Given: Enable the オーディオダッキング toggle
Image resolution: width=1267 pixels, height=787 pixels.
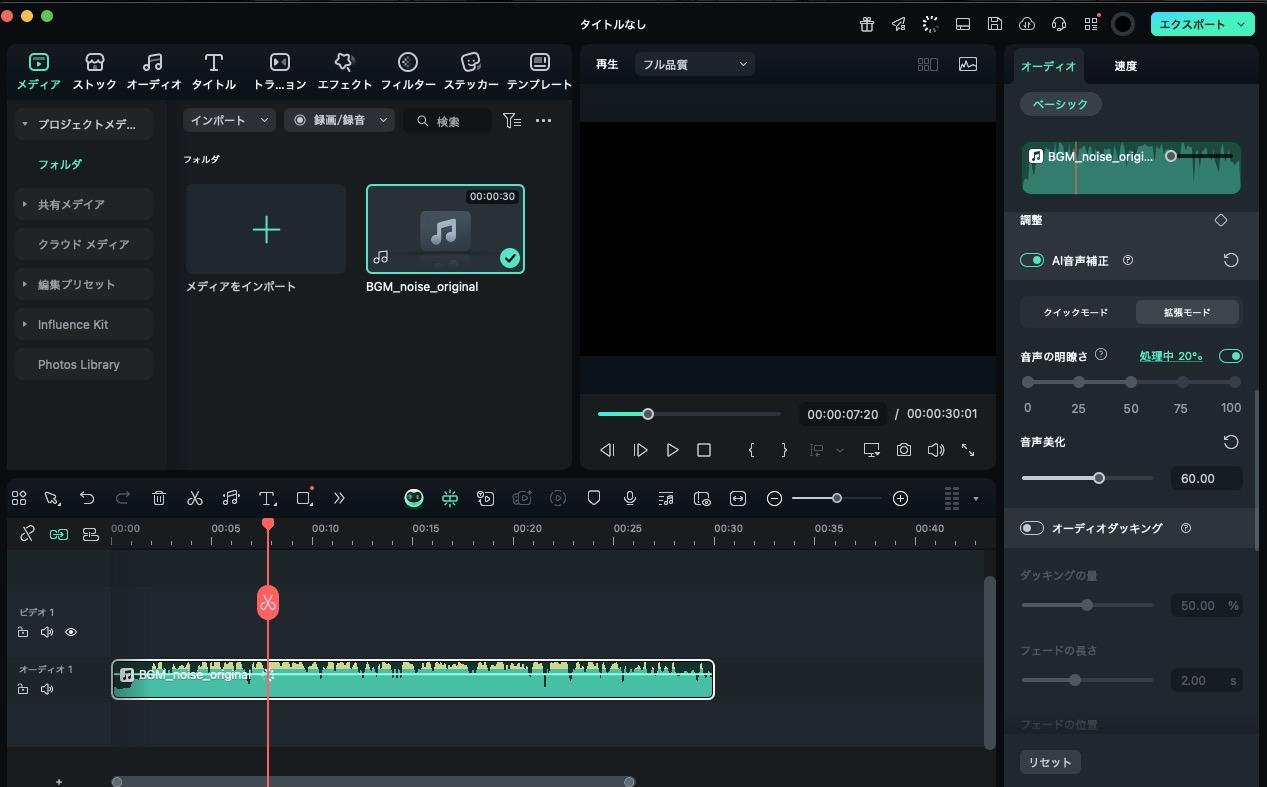Looking at the screenshot, I should [1031, 528].
